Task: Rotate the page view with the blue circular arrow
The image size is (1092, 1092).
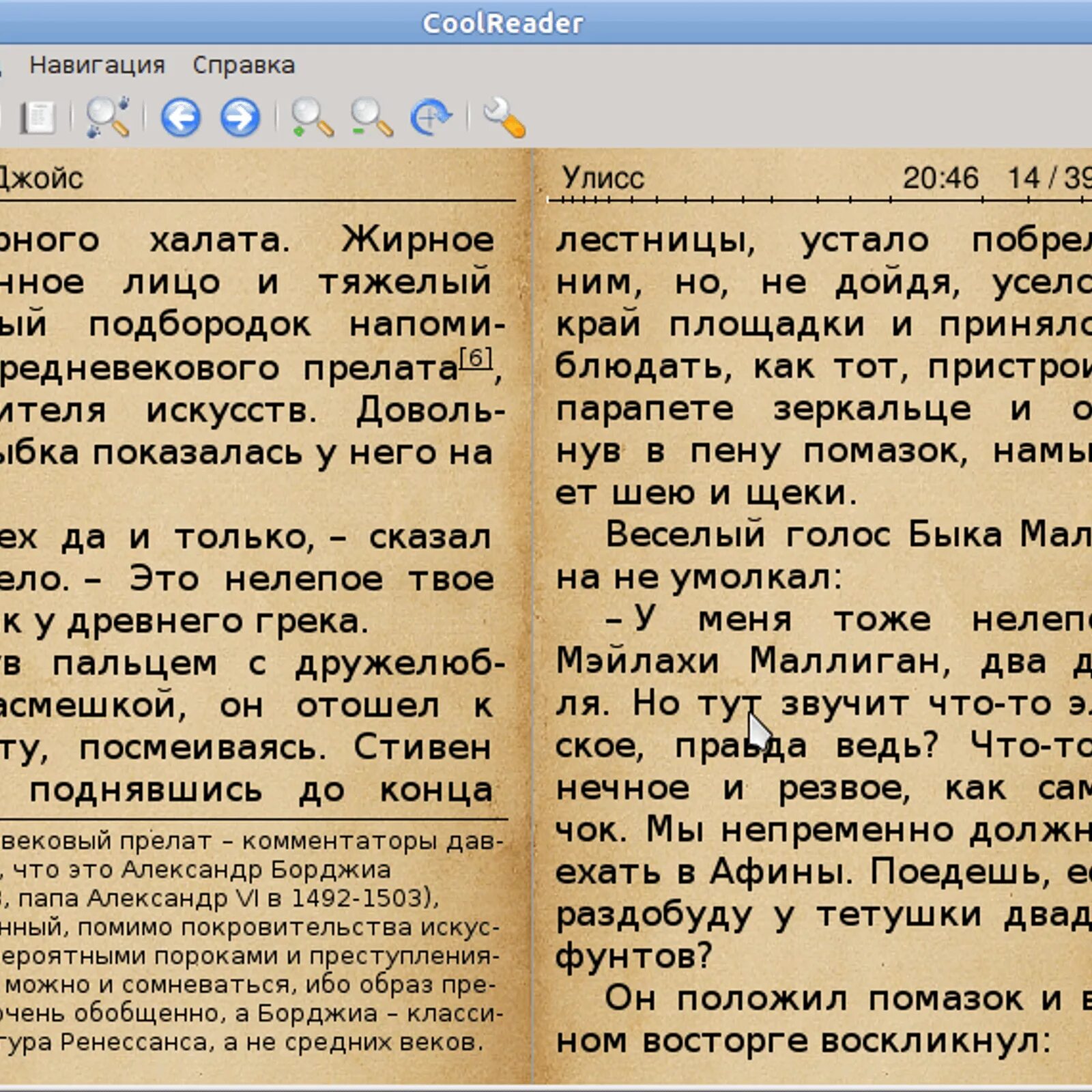Action: [x=431, y=117]
